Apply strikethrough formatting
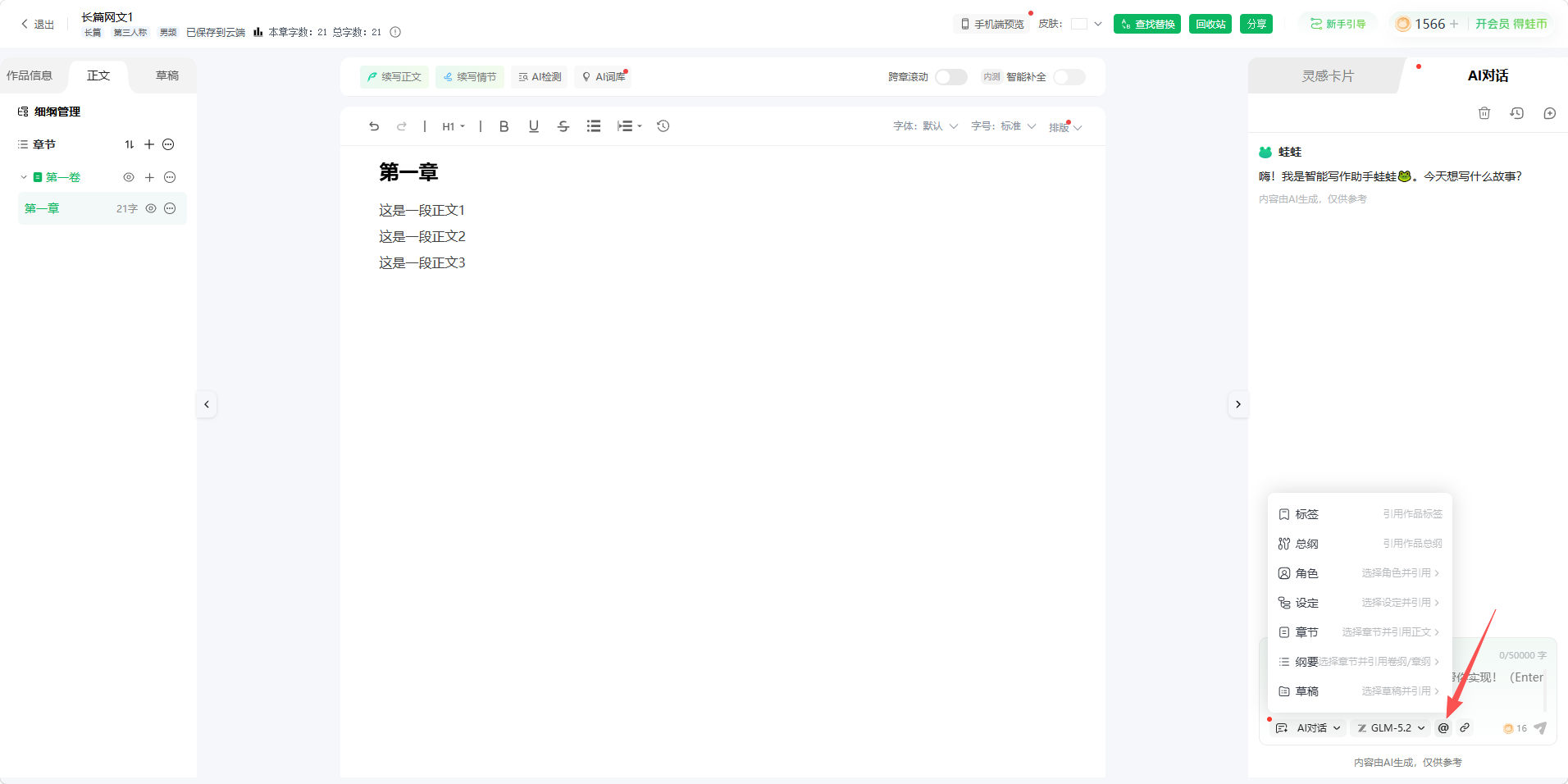This screenshot has width=1568, height=784. pyautogui.click(x=563, y=126)
